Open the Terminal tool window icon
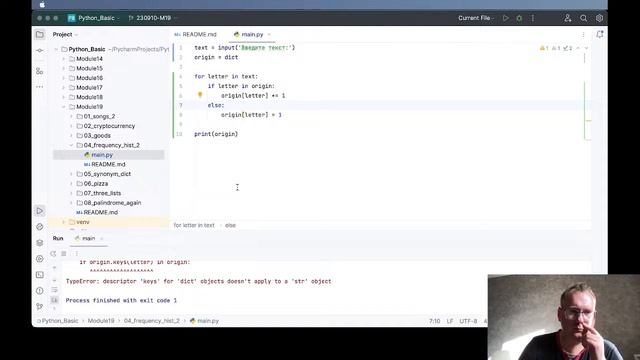The height and width of the screenshot is (360, 640). coord(40,275)
